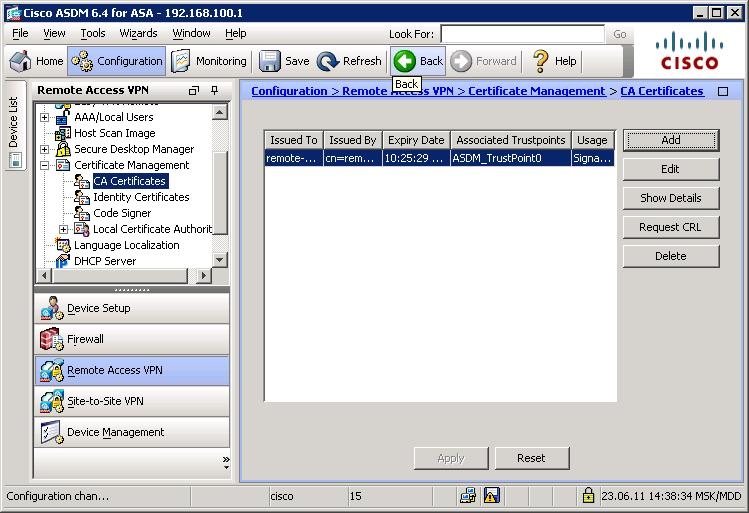
Task: Open the Home view from toolbar
Action: (x=36, y=61)
